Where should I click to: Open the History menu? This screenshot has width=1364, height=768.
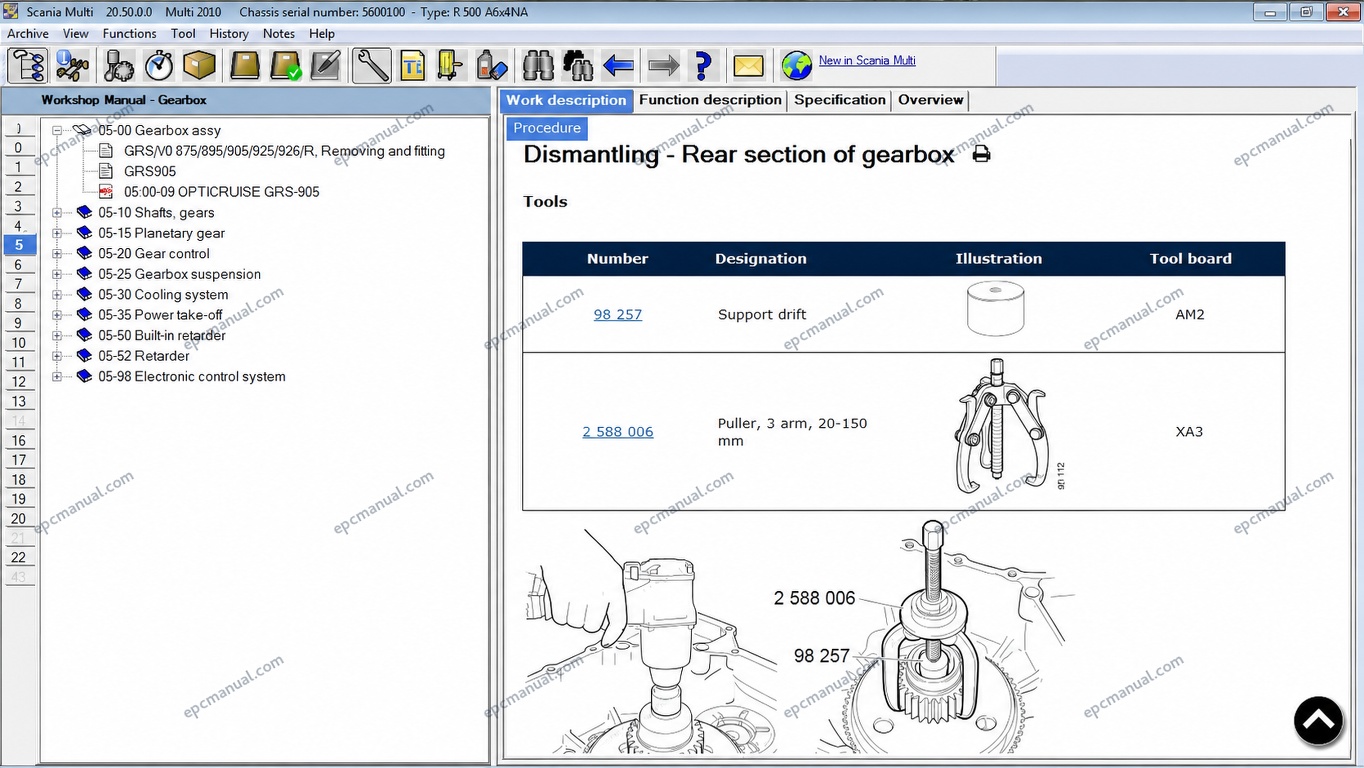229,33
